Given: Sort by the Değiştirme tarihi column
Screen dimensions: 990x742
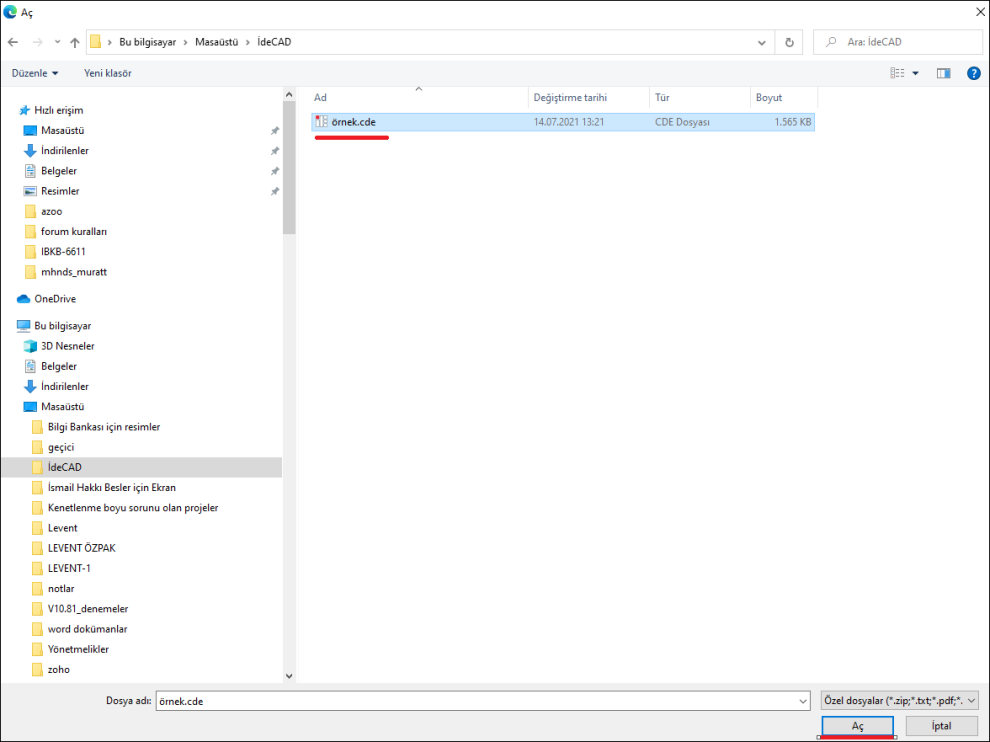Looking at the screenshot, I should (588, 98).
